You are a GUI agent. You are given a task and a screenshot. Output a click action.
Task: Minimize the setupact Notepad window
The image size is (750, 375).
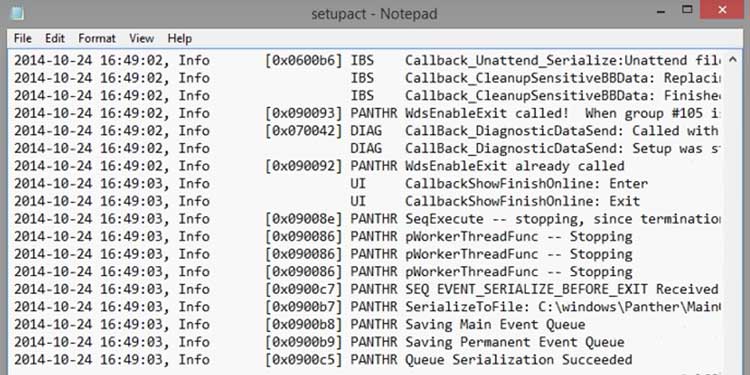(x=662, y=11)
